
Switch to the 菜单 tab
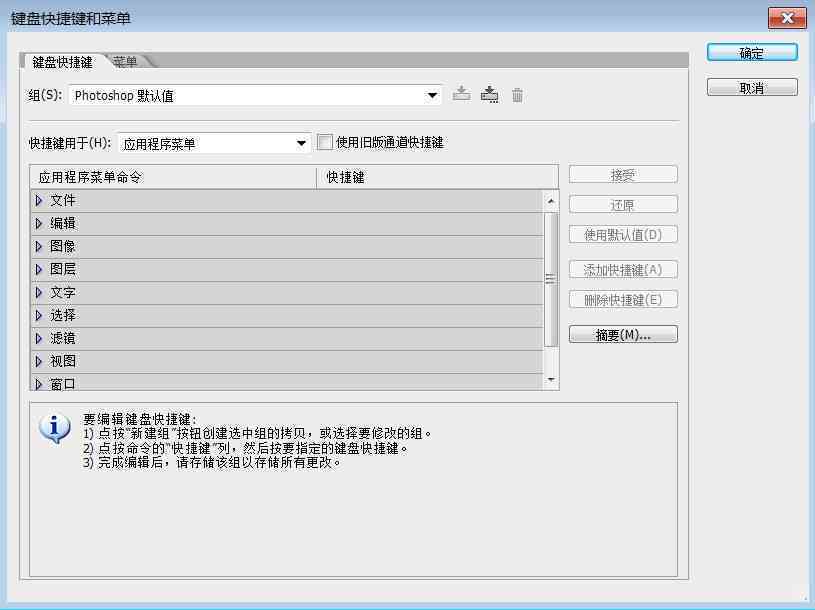(125, 62)
